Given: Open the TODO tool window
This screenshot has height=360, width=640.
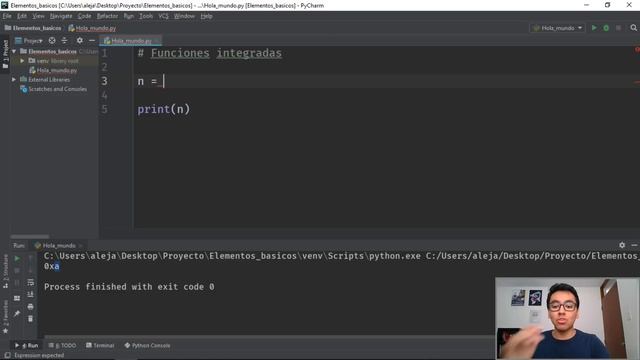Looking at the screenshot, I should point(62,345).
